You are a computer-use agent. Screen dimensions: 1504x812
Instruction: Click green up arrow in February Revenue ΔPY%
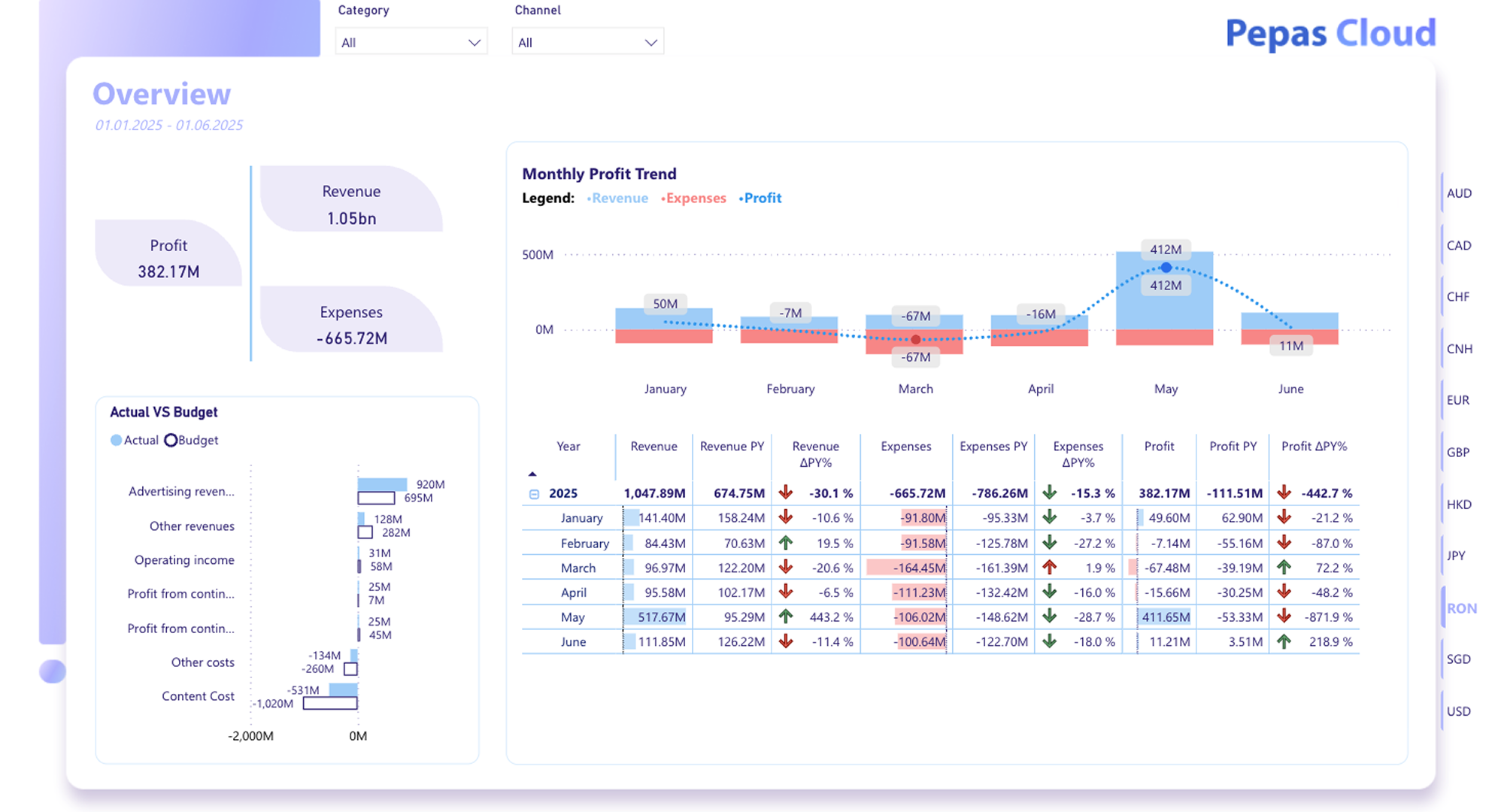pyautogui.click(x=786, y=542)
